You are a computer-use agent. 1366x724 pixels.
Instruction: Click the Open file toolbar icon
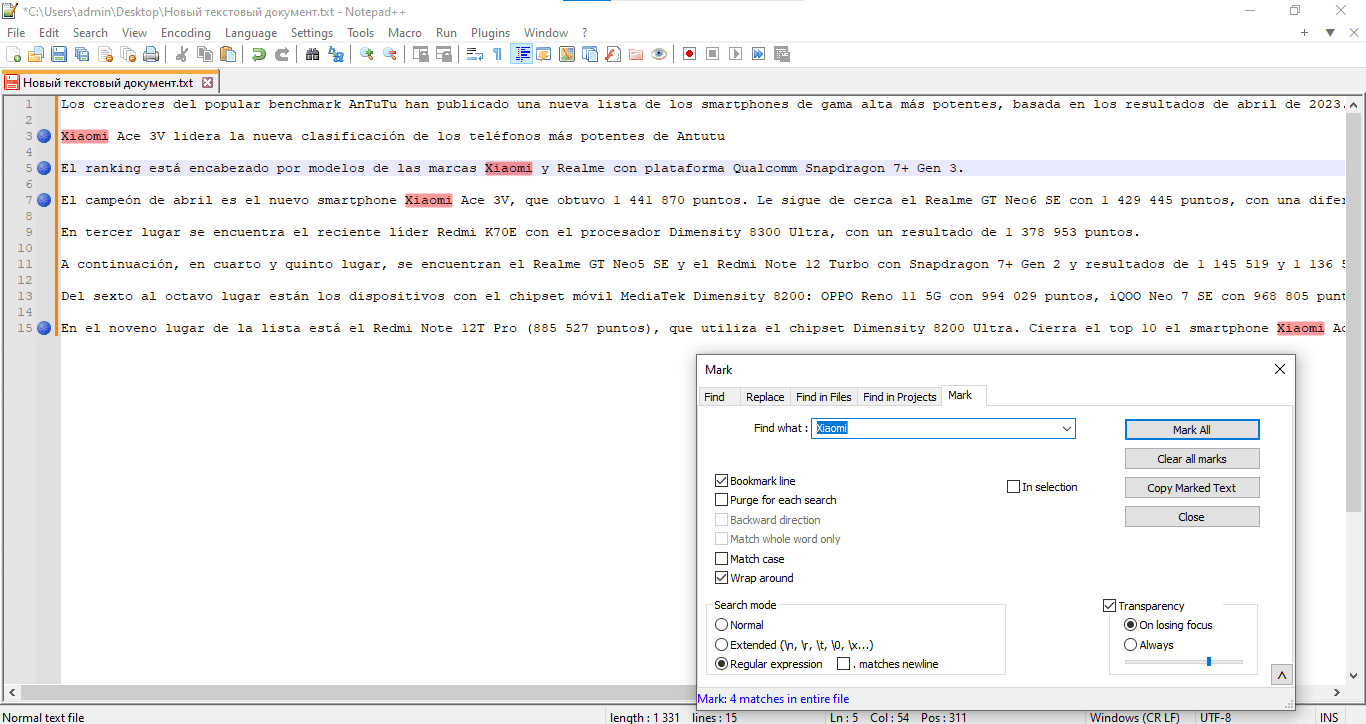pos(36,54)
